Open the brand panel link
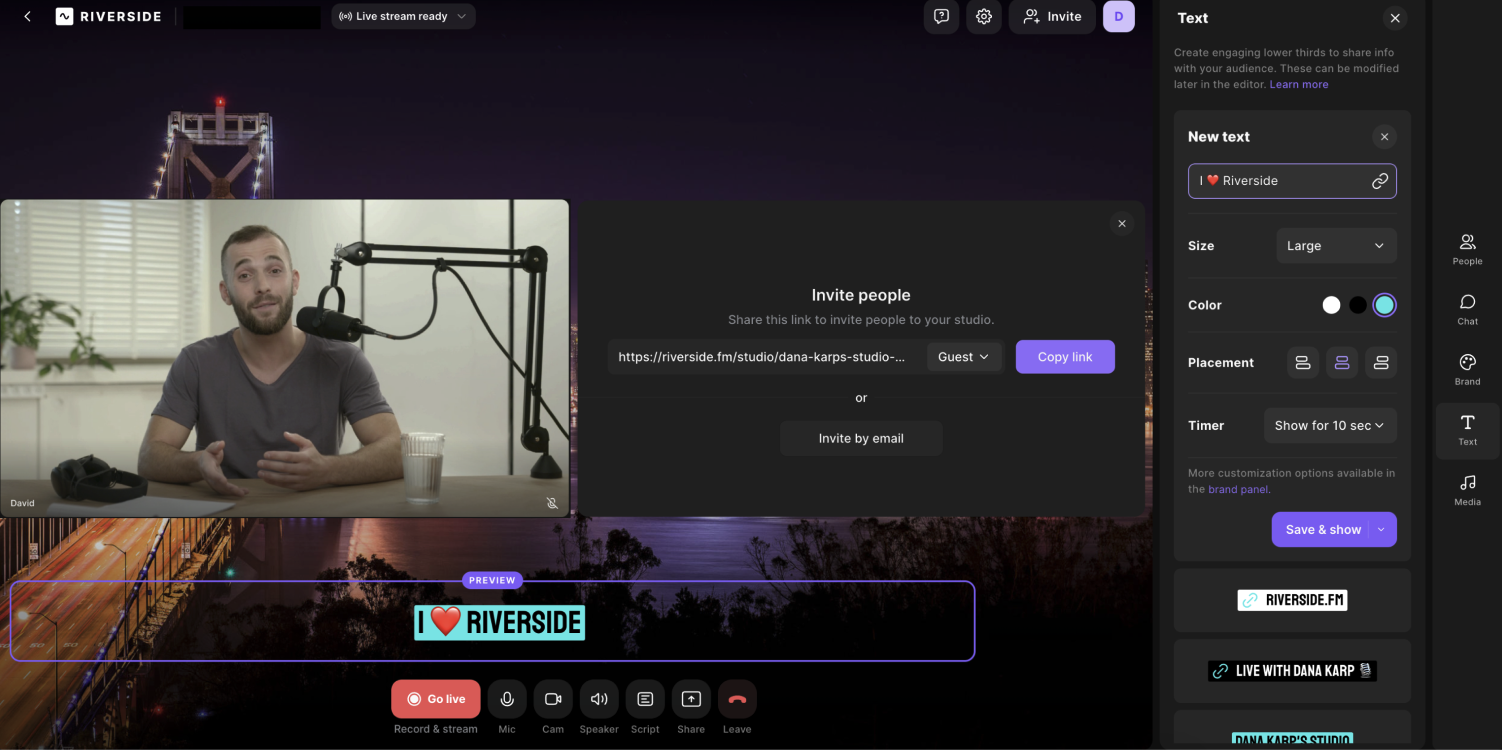This screenshot has height=750, width=1502. [1238, 490]
